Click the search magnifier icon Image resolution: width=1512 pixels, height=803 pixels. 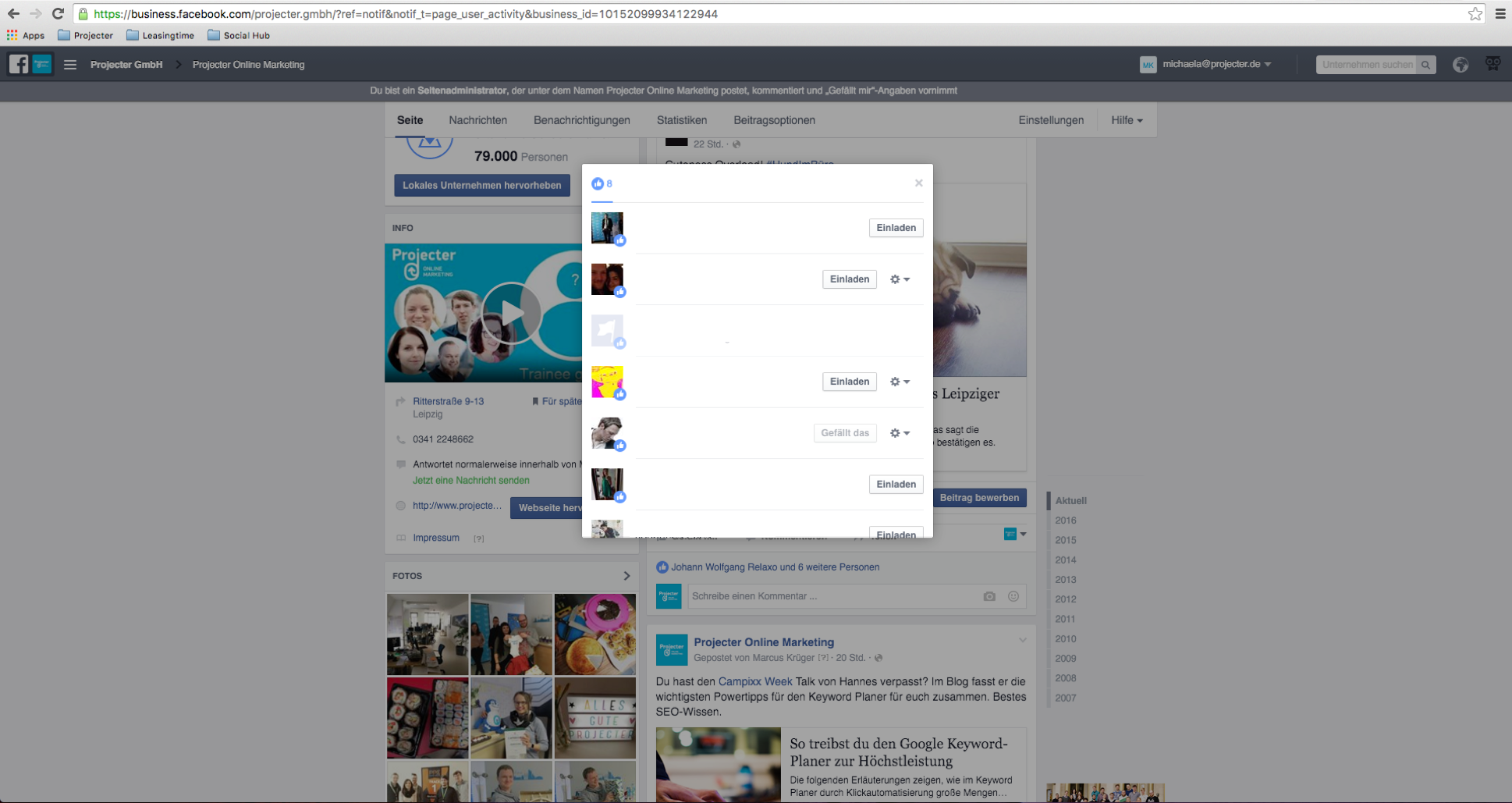click(x=1425, y=65)
